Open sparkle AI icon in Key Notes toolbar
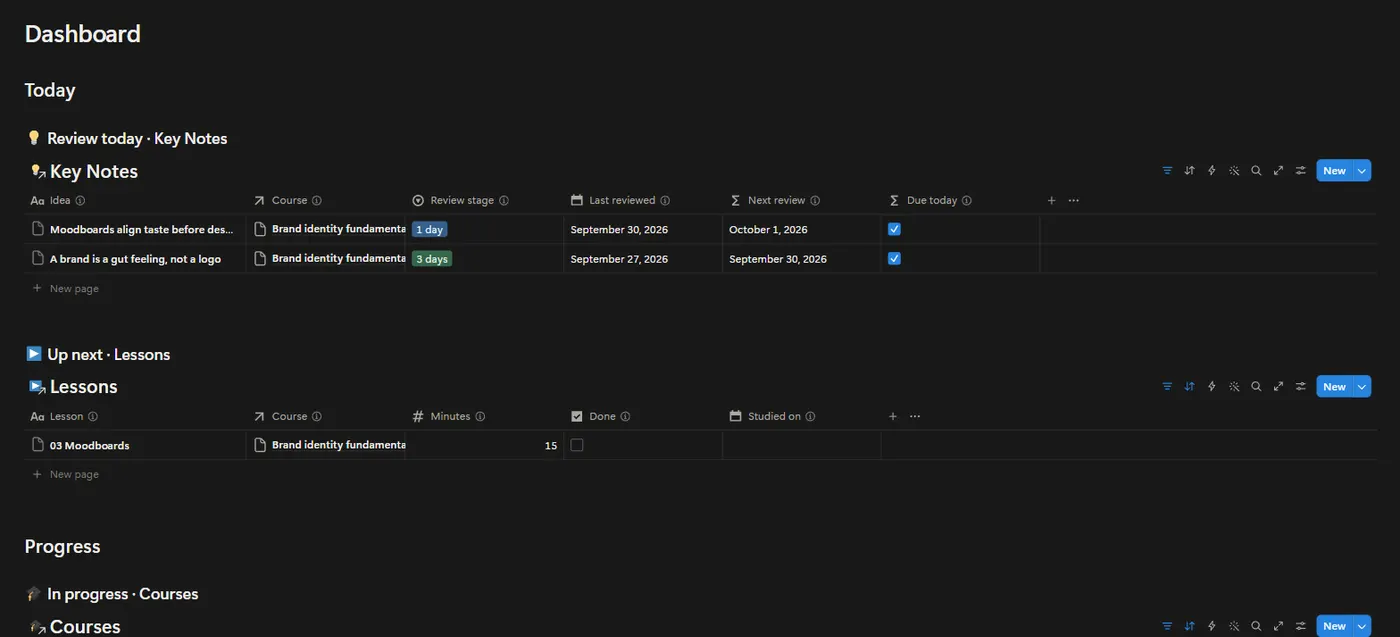This screenshot has height=637, width=1400. [x=1234, y=171]
